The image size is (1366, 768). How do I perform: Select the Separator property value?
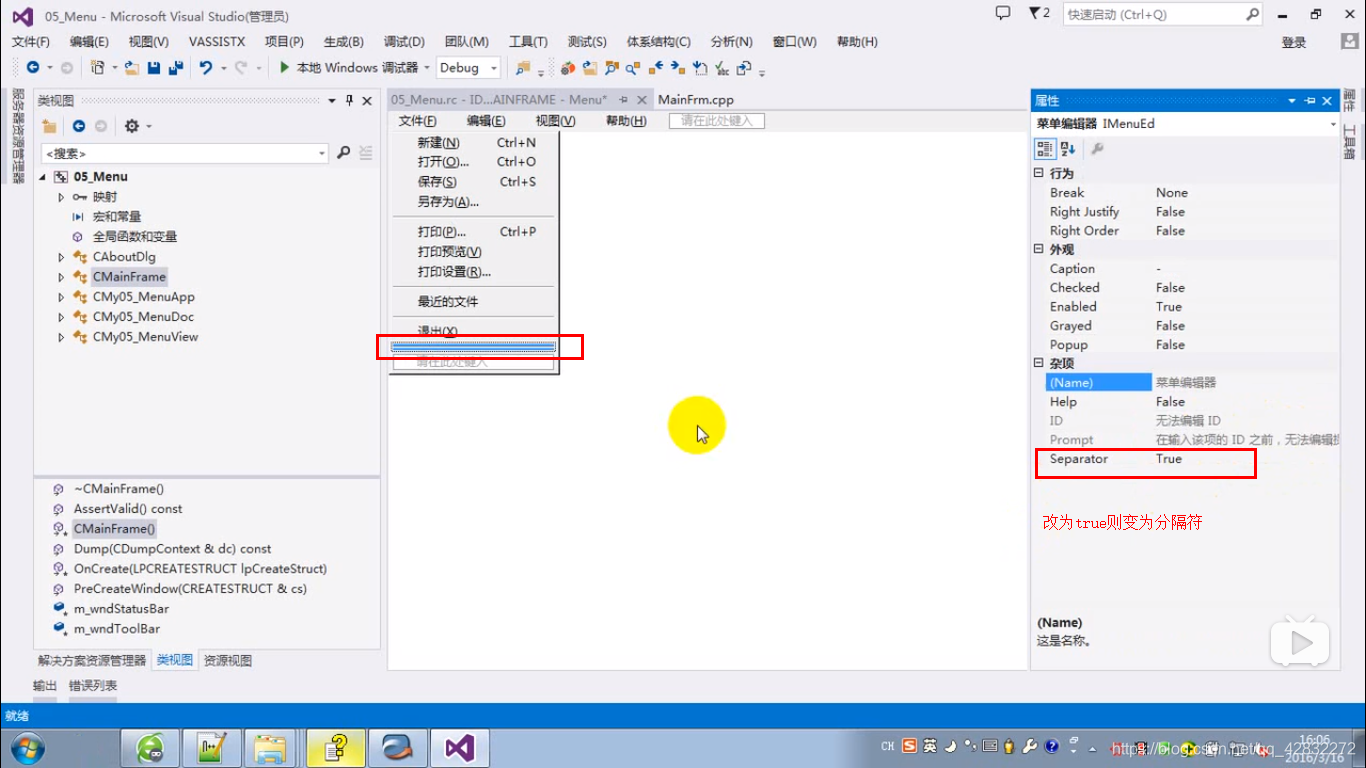[1169, 459]
